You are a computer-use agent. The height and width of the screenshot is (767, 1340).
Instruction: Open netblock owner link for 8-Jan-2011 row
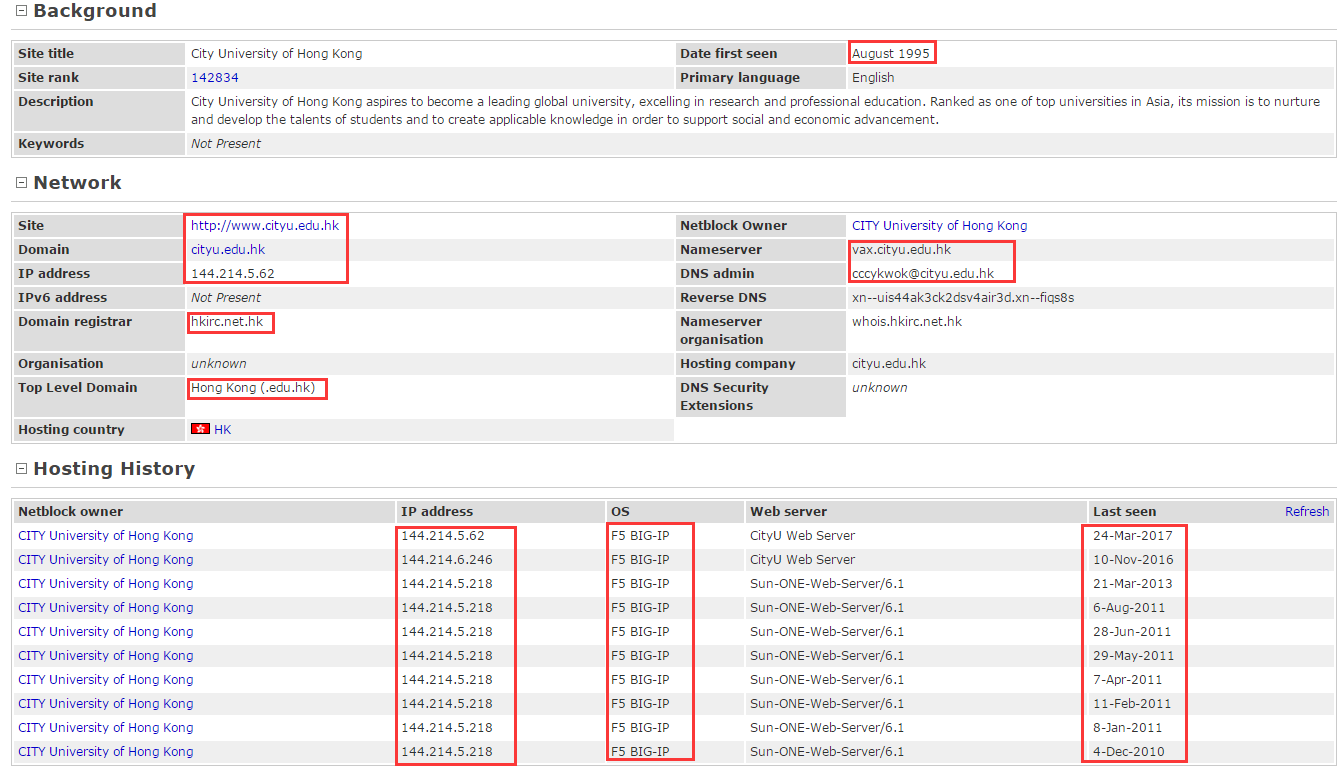pyautogui.click(x=106, y=728)
